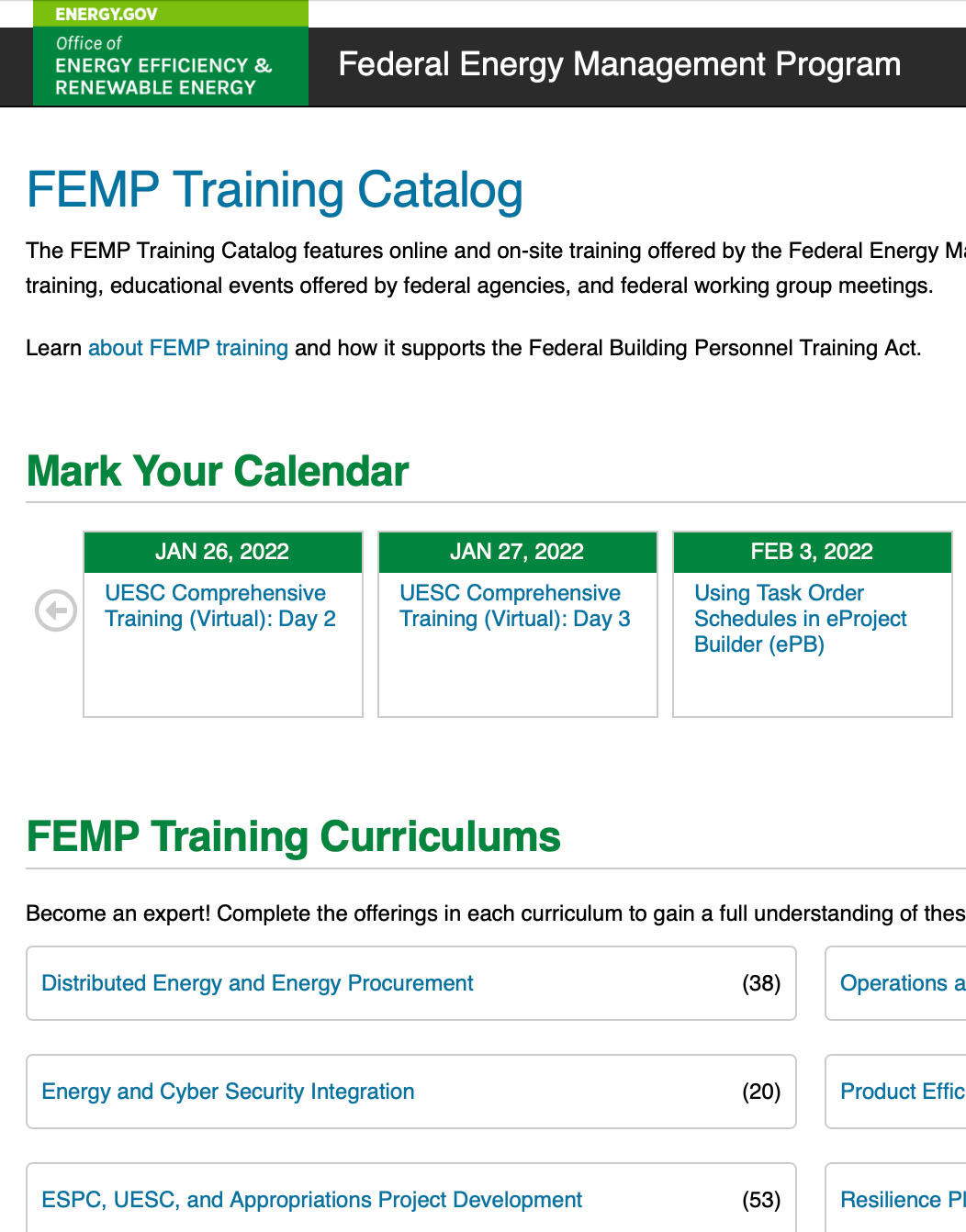This screenshot has height=1232, width=966.
Task: Click the previous arrow in calendar carousel
Action: tap(55, 610)
